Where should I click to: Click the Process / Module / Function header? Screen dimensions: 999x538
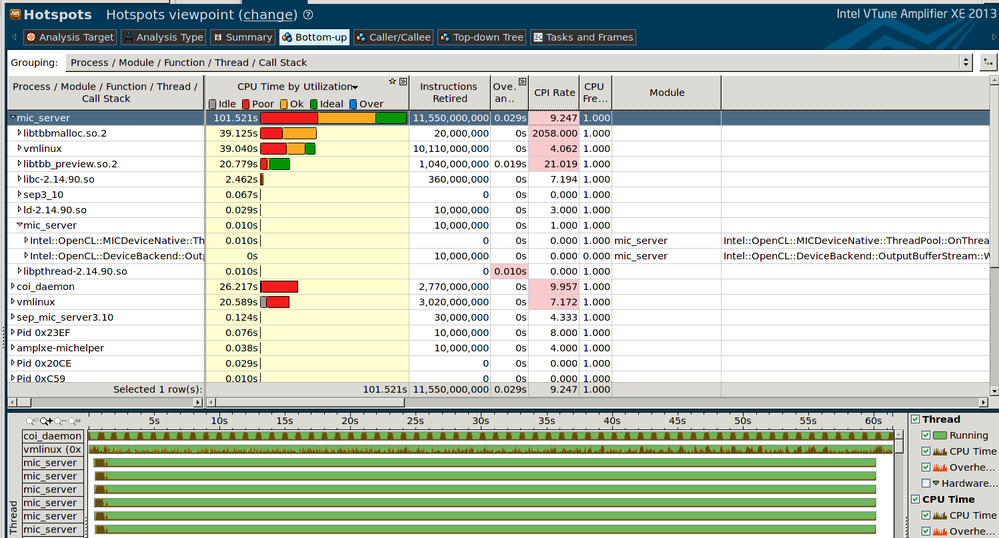(x=106, y=92)
